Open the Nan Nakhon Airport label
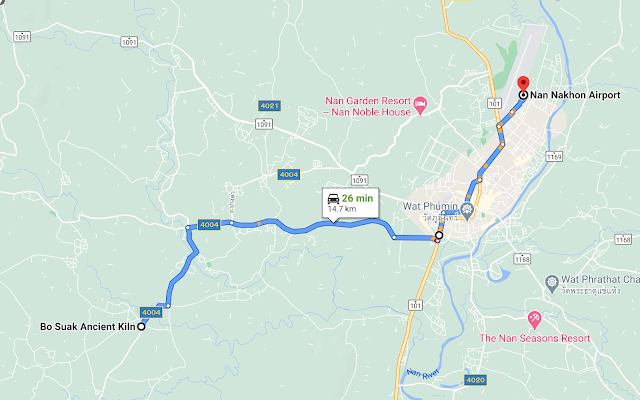Viewport: 640px width, 400px height. [x=575, y=95]
